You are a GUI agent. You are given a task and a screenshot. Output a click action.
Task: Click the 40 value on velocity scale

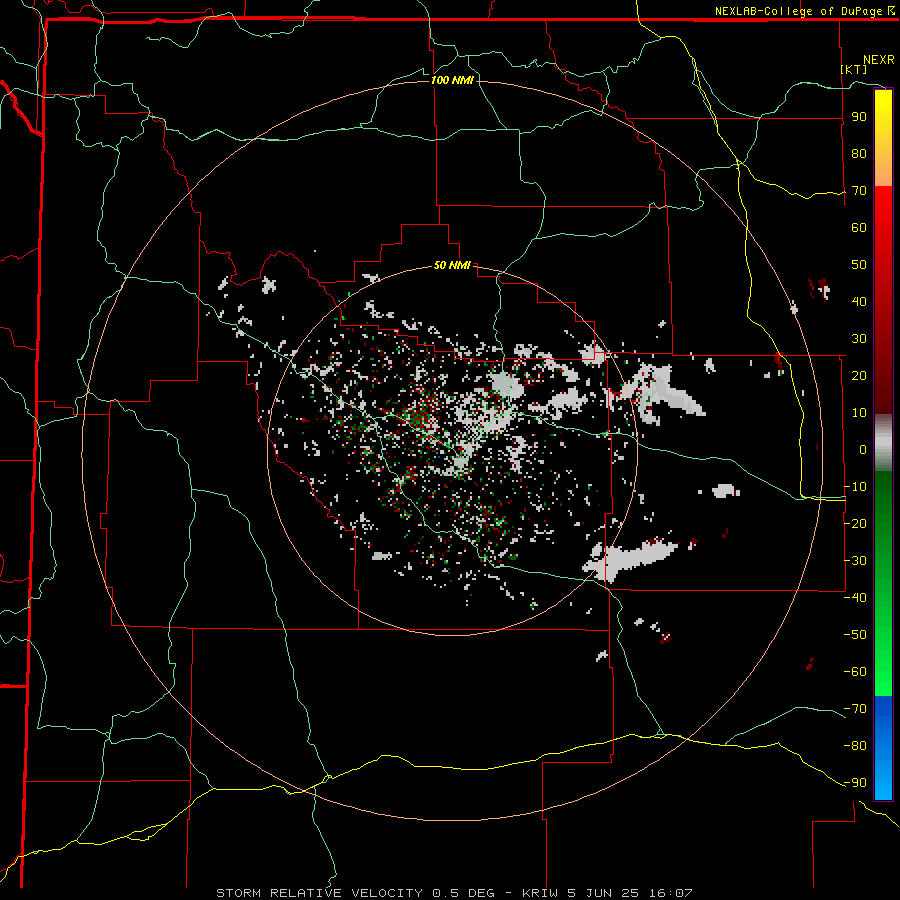tap(859, 301)
